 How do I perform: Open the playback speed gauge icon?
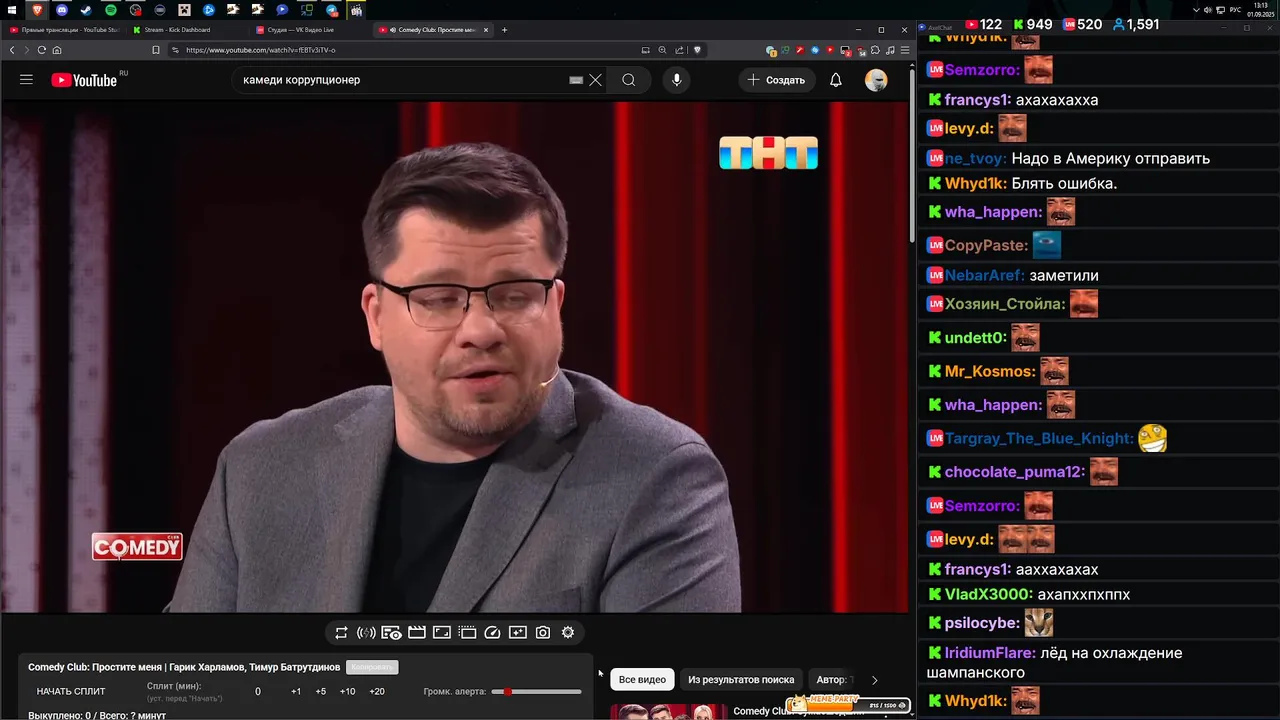click(492, 632)
